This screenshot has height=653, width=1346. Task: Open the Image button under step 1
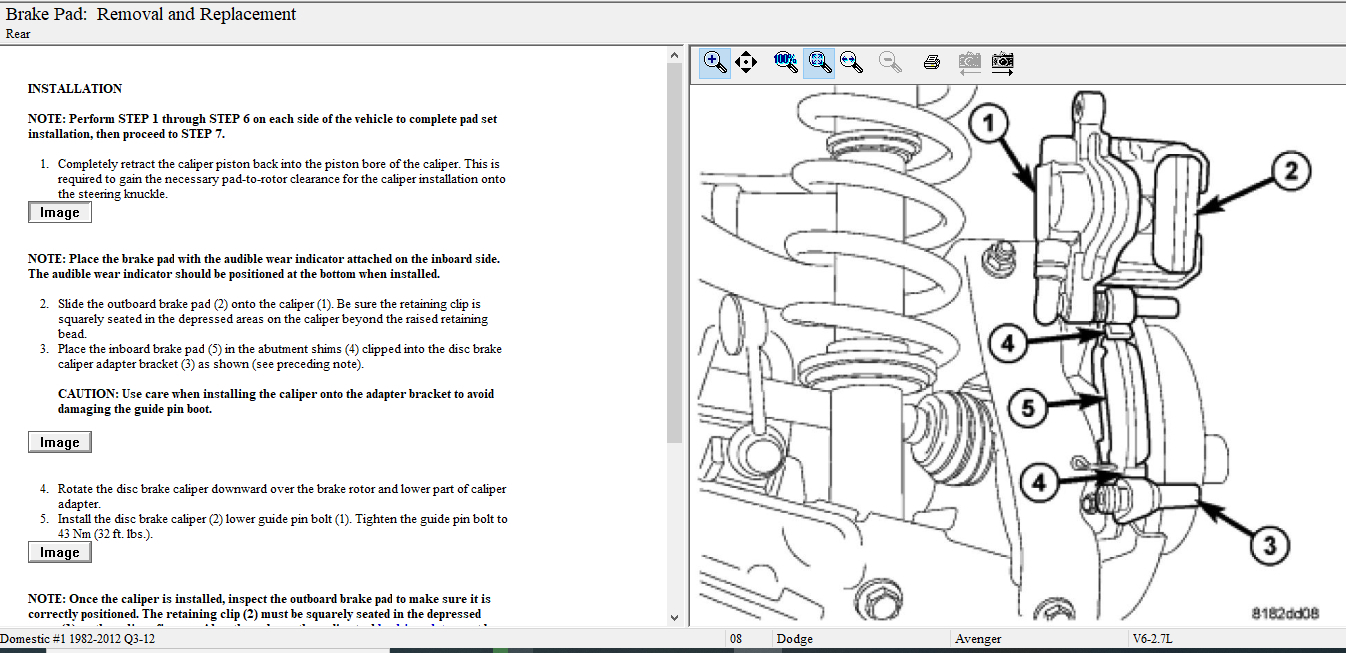[x=60, y=213]
